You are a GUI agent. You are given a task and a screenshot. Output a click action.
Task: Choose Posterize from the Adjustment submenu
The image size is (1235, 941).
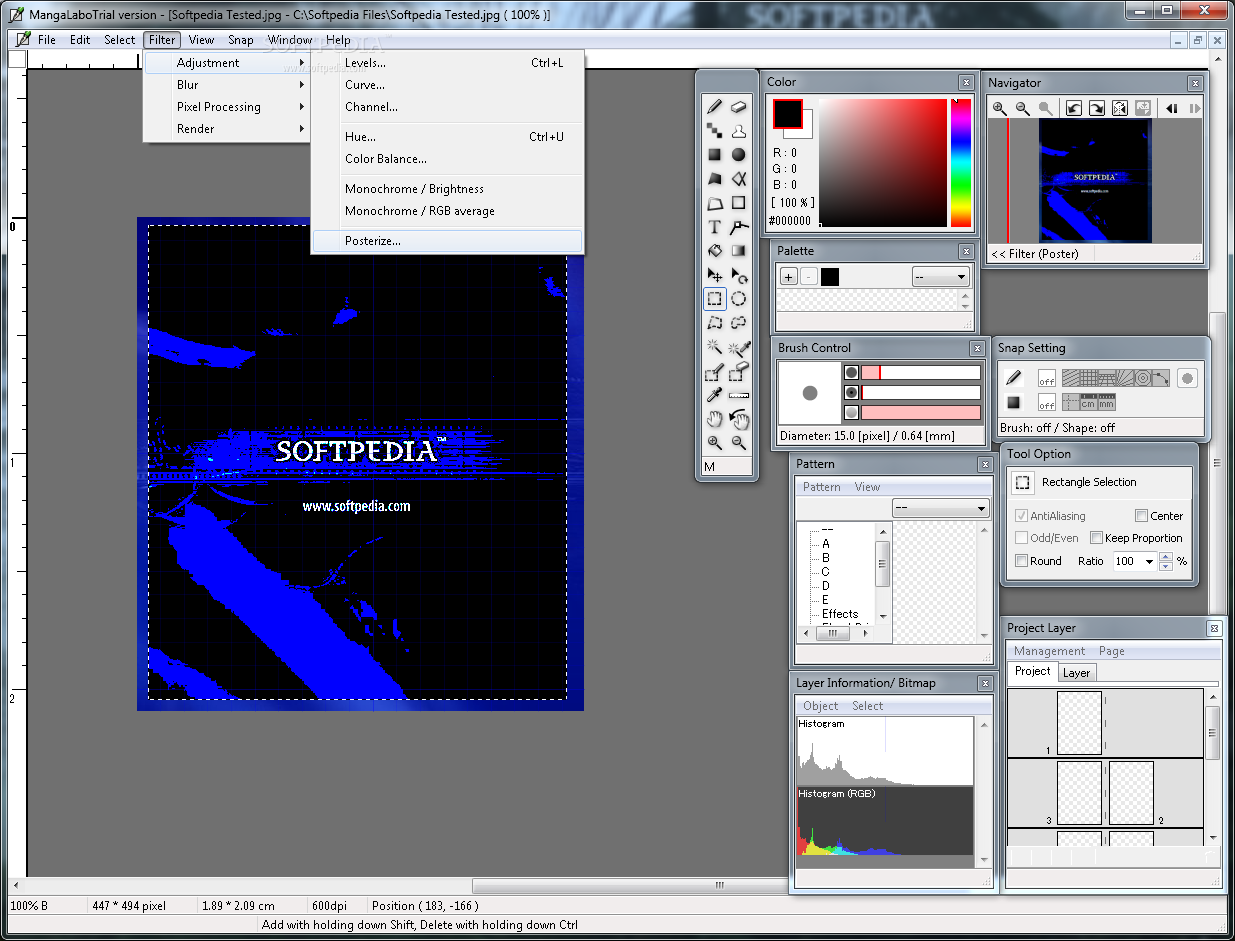tap(447, 241)
